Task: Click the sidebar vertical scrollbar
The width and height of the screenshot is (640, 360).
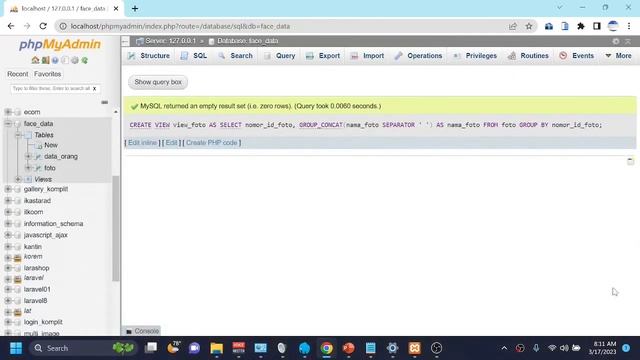Action: (116, 229)
